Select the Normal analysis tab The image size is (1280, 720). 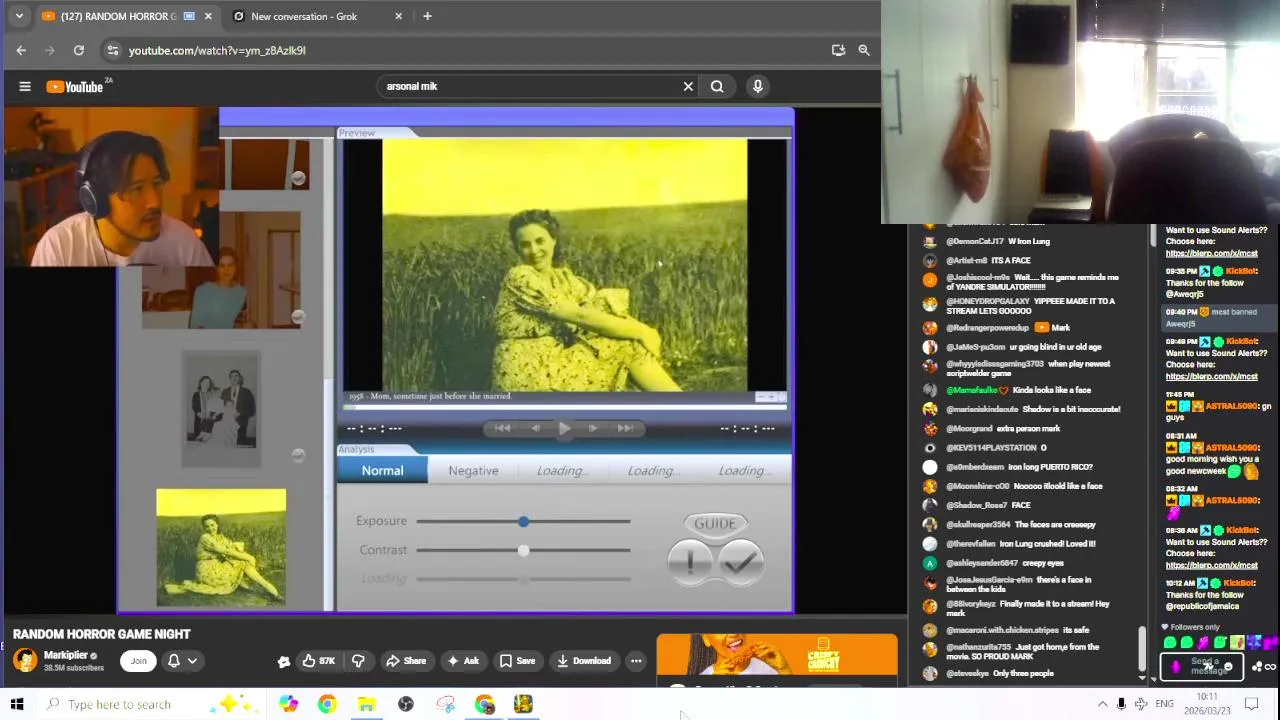382,470
